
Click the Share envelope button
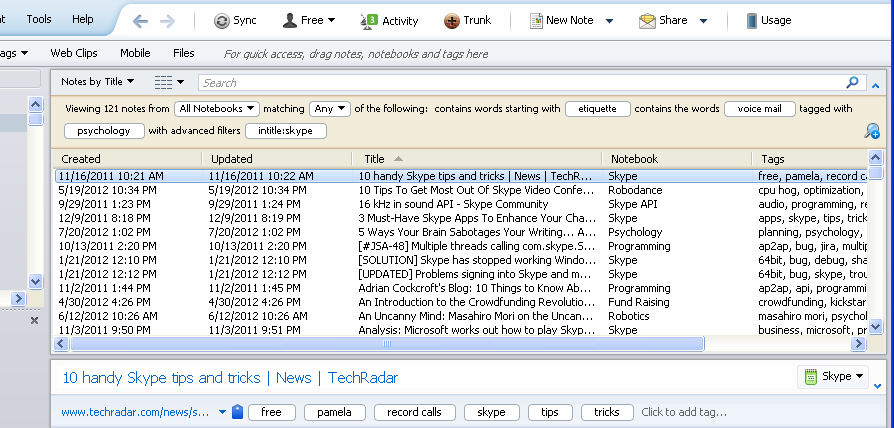pyautogui.click(x=663, y=21)
